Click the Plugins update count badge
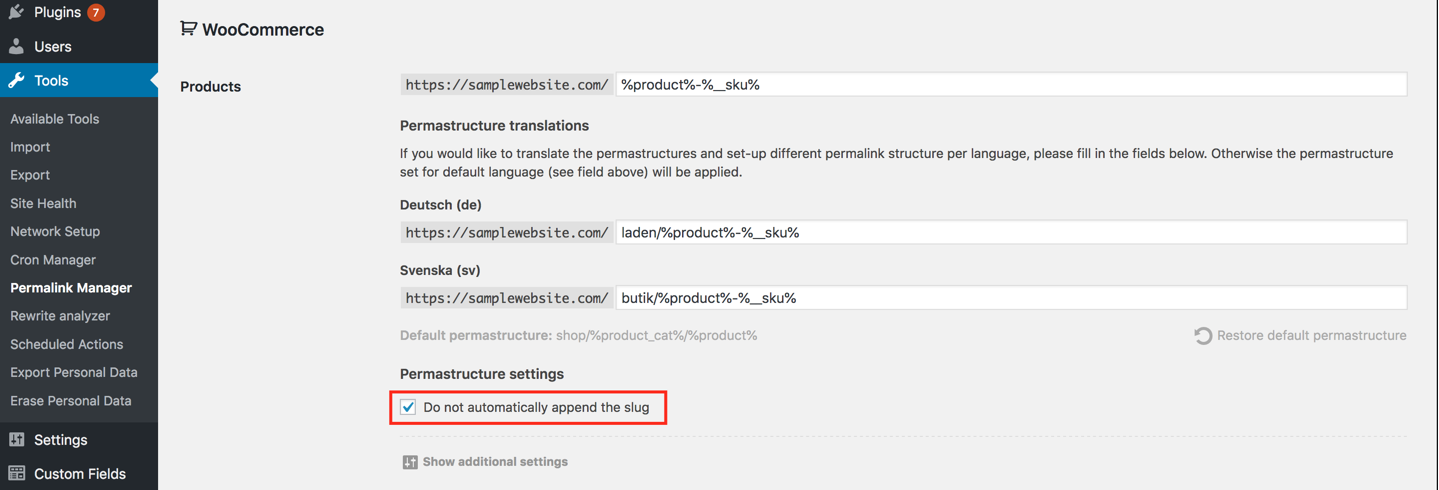Viewport: 1439px width, 490px height. coord(96,12)
